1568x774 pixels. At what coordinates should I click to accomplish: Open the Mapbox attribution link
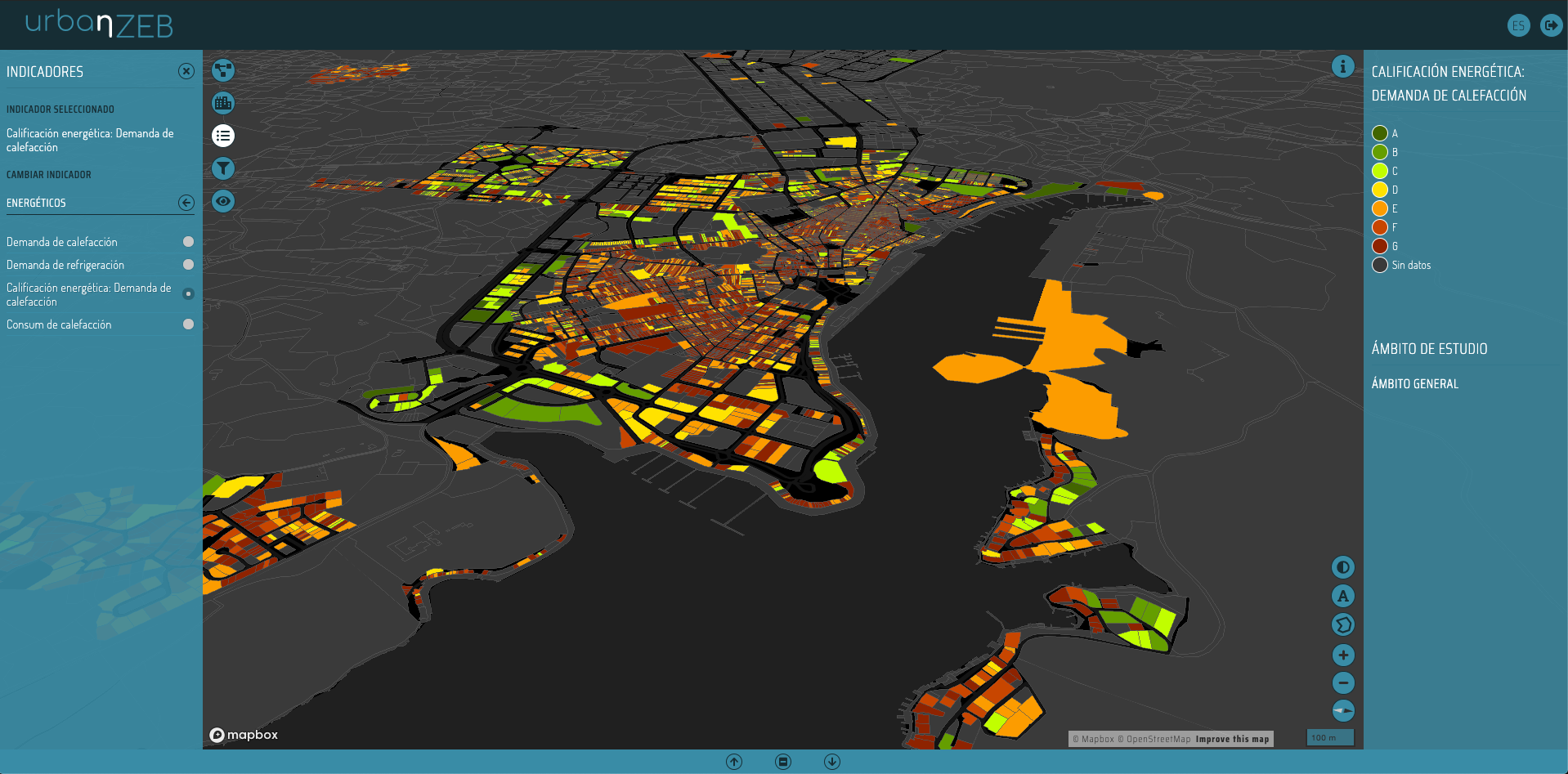click(1094, 739)
